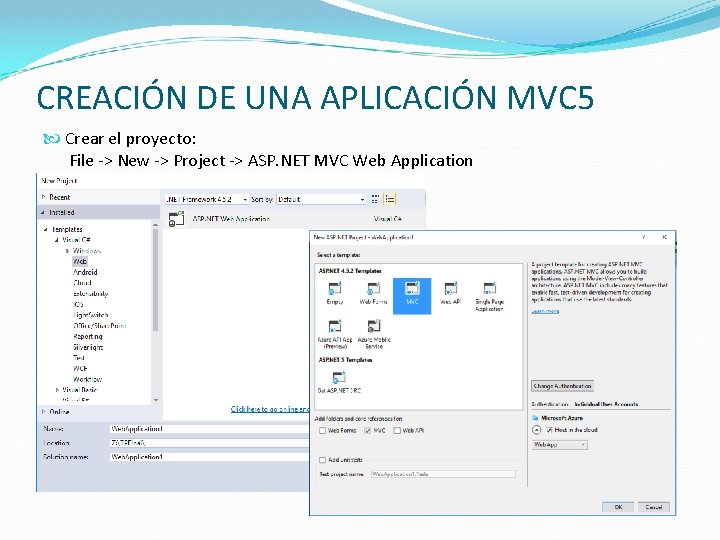Image resolution: width=720 pixels, height=540 pixels.
Task: Click the project Name input field
Action: 209,428
